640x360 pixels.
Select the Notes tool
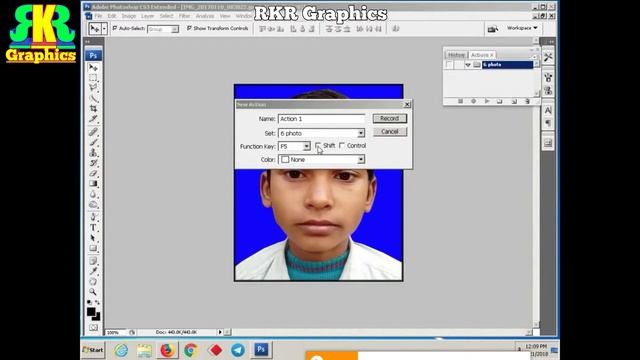[93, 261]
